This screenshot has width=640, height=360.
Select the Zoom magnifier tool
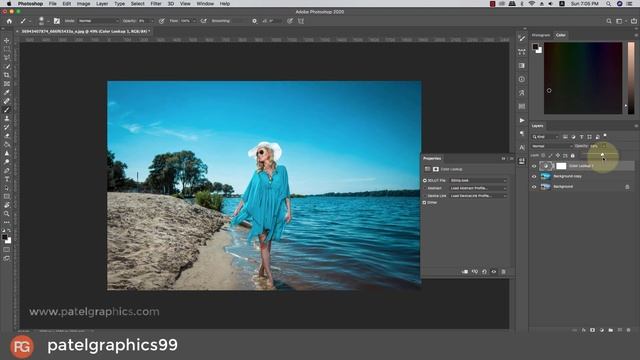click(7, 213)
